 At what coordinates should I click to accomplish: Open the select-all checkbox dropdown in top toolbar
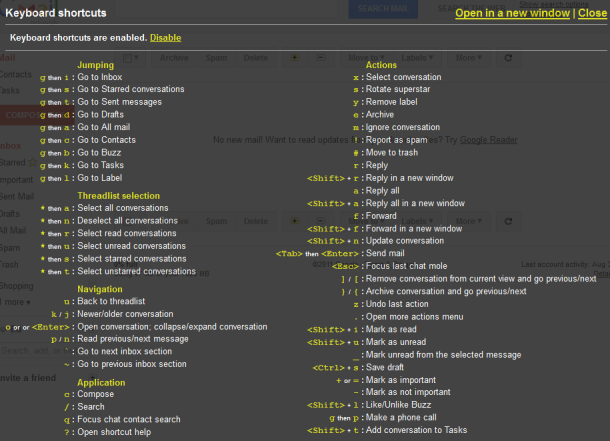tap(130, 58)
